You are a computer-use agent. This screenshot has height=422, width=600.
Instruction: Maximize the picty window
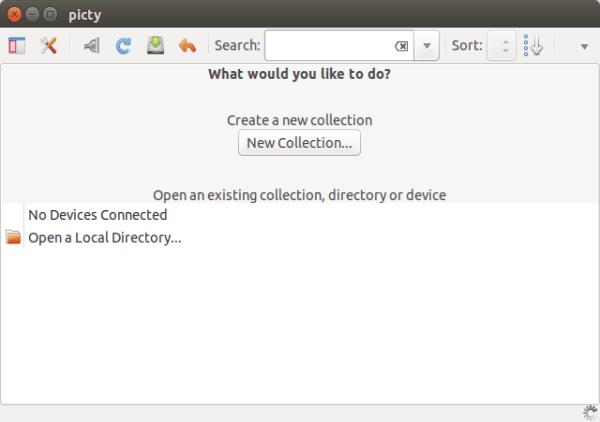coord(50,15)
